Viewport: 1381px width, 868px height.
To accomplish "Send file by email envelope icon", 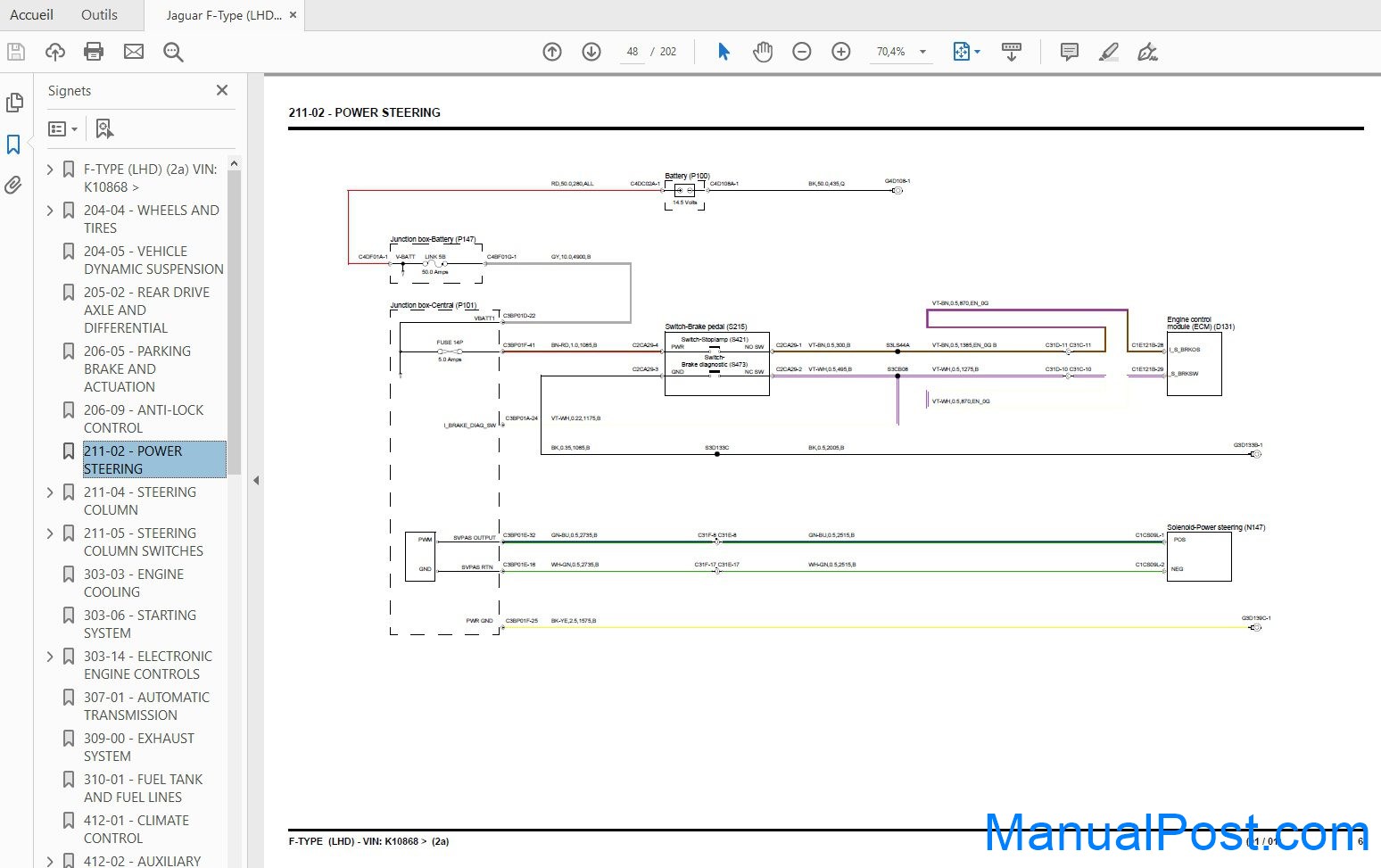I will [134, 52].
